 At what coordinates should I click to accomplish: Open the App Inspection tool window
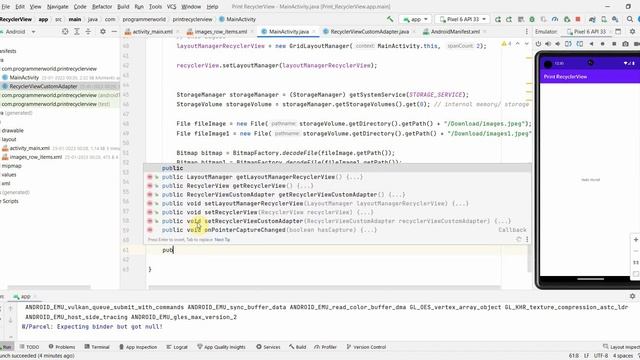(x=138, y=347)
